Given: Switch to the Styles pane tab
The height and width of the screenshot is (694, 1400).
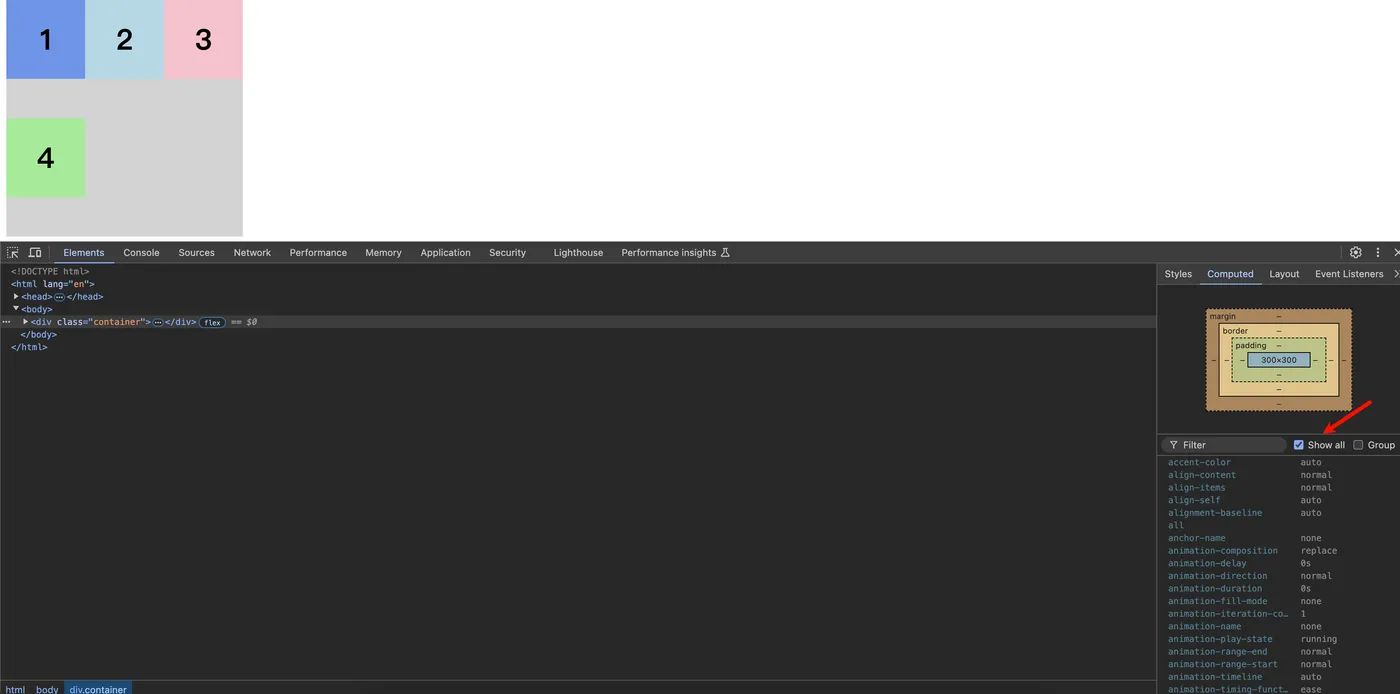Looking at the screenshot, I should pyautogui.click(x=1178, y=274).
